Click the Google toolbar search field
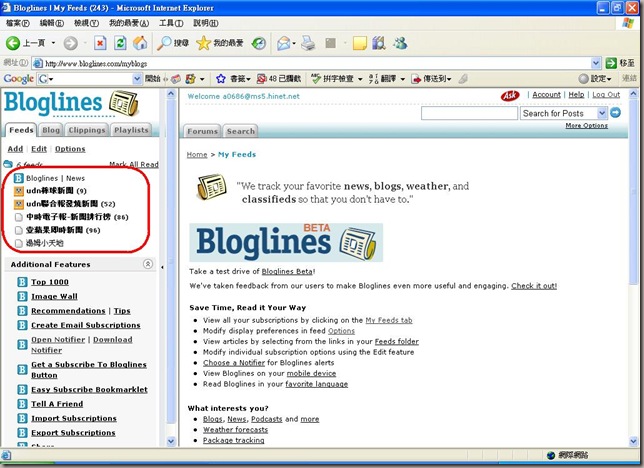Screen dimensions: 644x468 coord(90,78)
